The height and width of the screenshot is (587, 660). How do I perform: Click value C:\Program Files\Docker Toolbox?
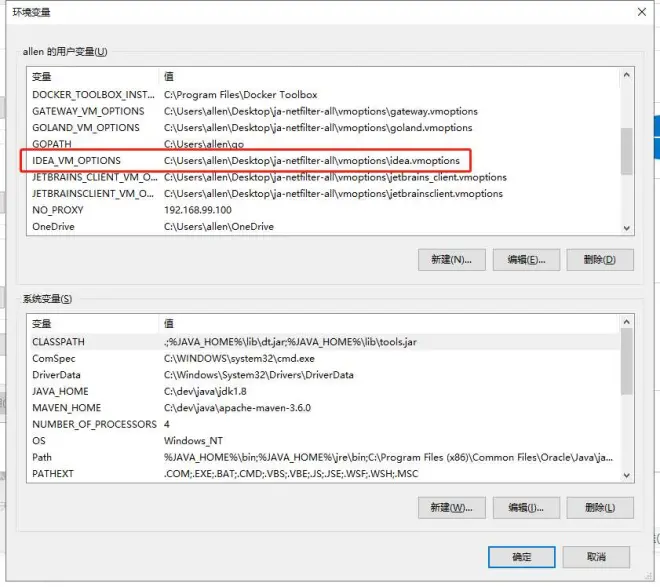point(241,95)
